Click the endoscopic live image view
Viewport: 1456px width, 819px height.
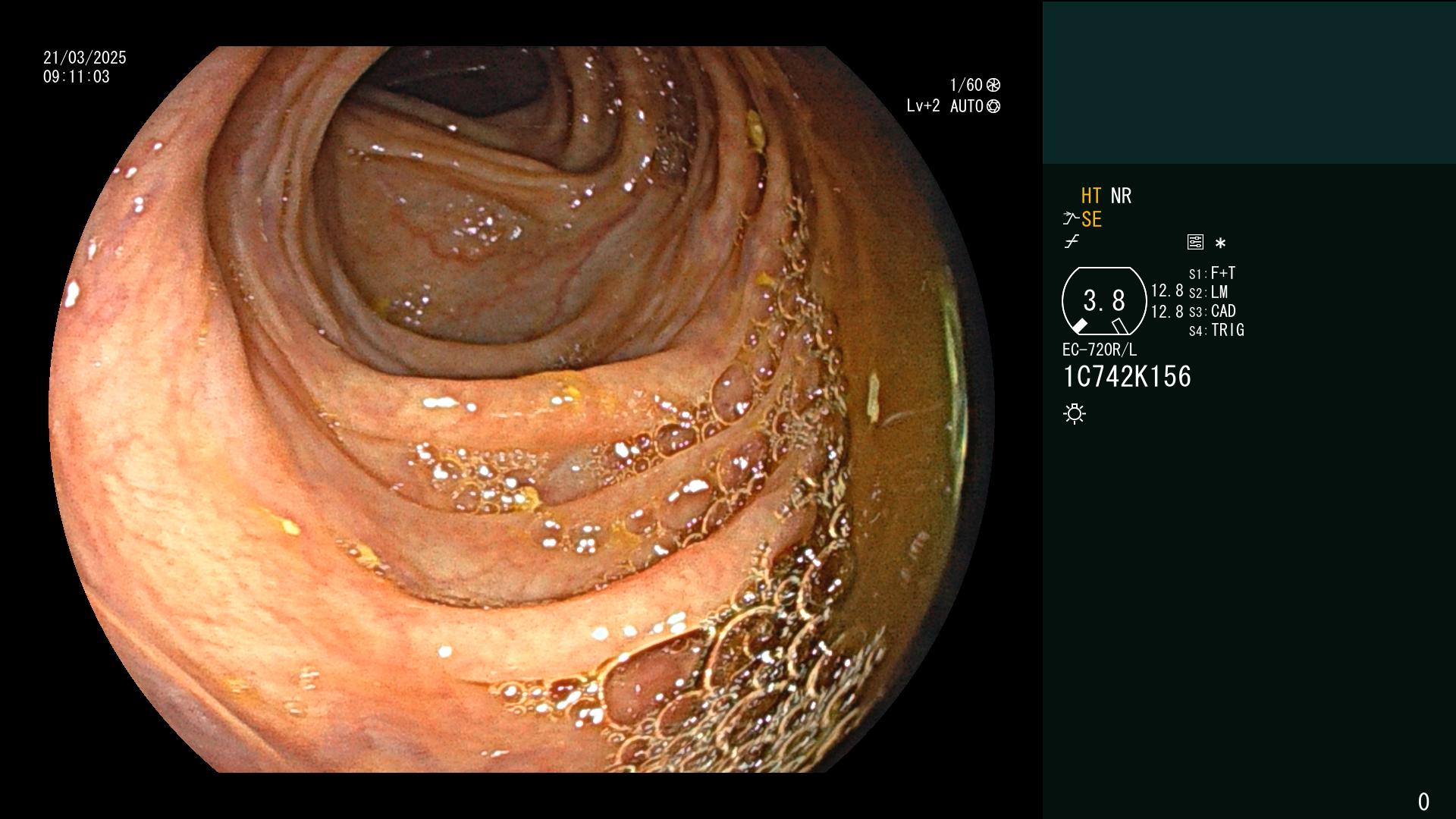pos(522,409)
